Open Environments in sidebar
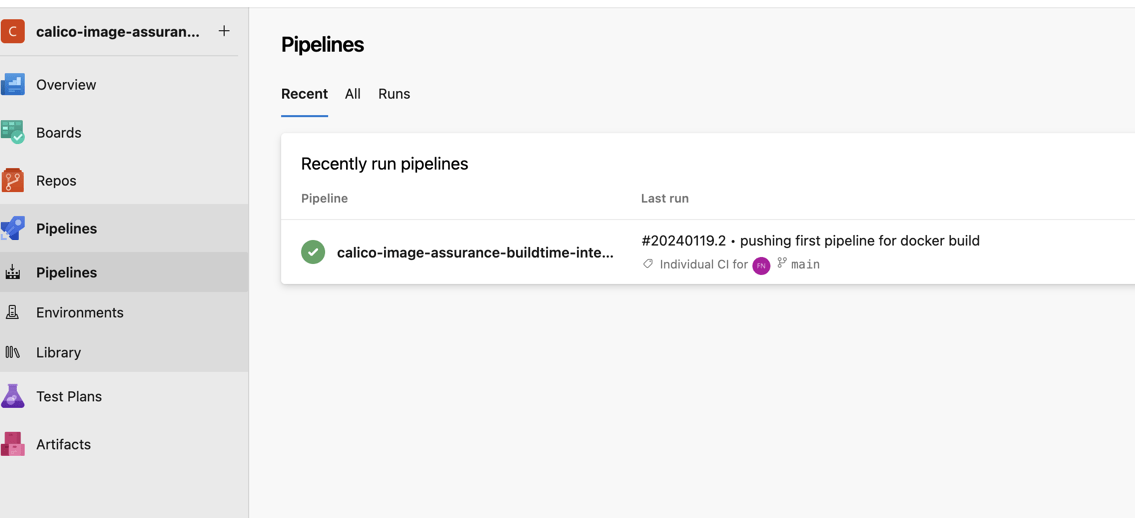 click(x=80, y=313)
